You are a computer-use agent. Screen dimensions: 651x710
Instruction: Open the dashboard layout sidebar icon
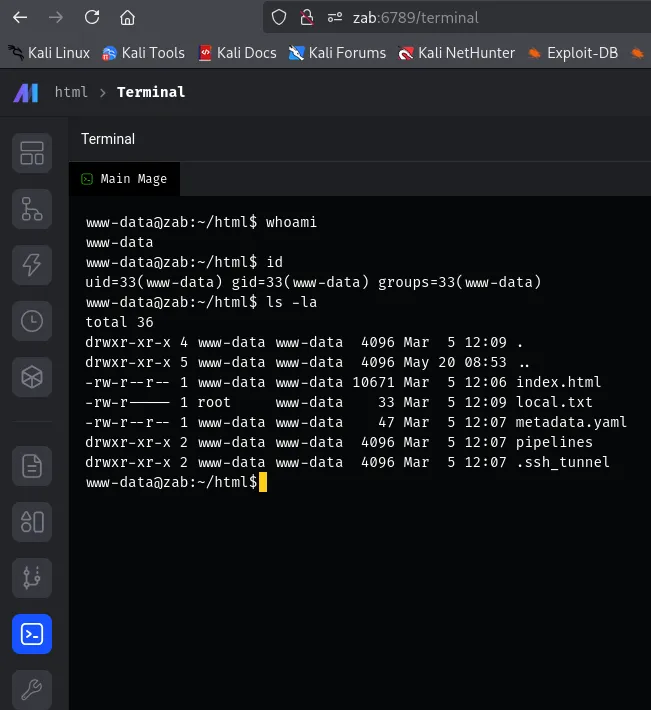pos(32,153)
